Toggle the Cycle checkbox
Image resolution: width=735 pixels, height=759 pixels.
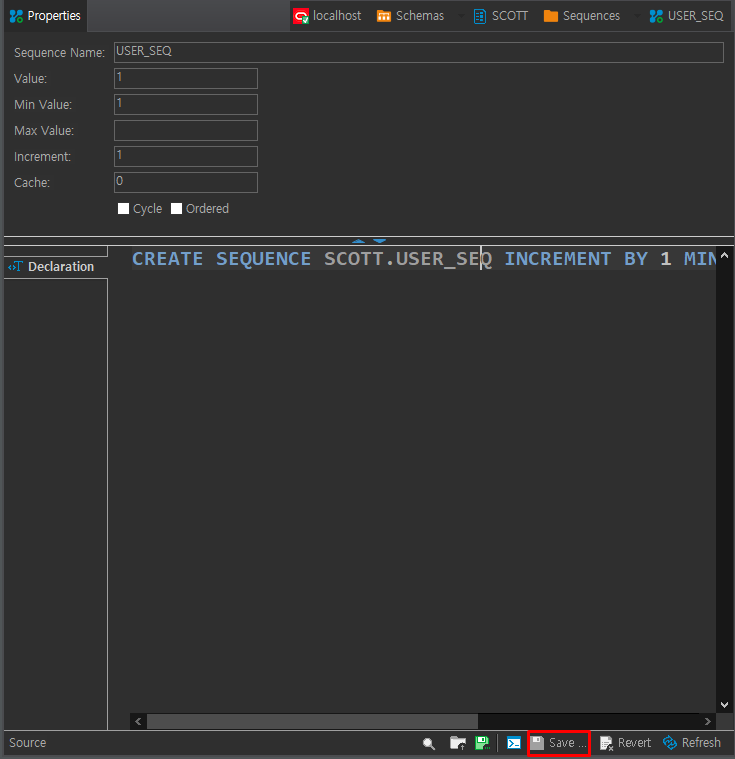pyautogui.click(x=123, y=209)
